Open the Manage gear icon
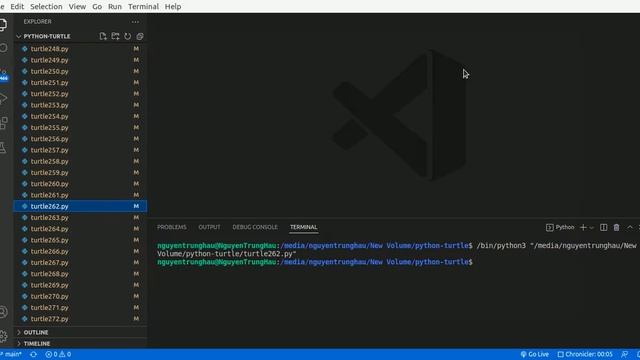 (x=3, y=336)
